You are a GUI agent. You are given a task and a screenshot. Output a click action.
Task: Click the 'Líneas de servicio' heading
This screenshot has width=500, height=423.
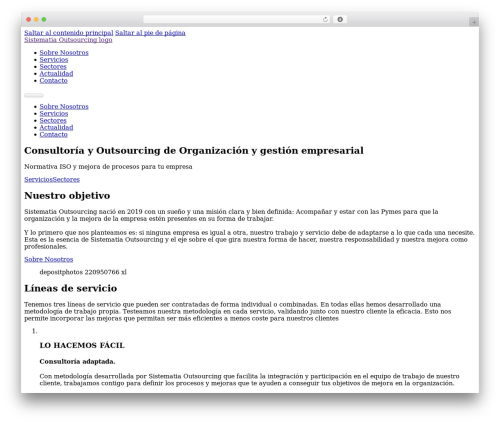(x=71, y=288)
